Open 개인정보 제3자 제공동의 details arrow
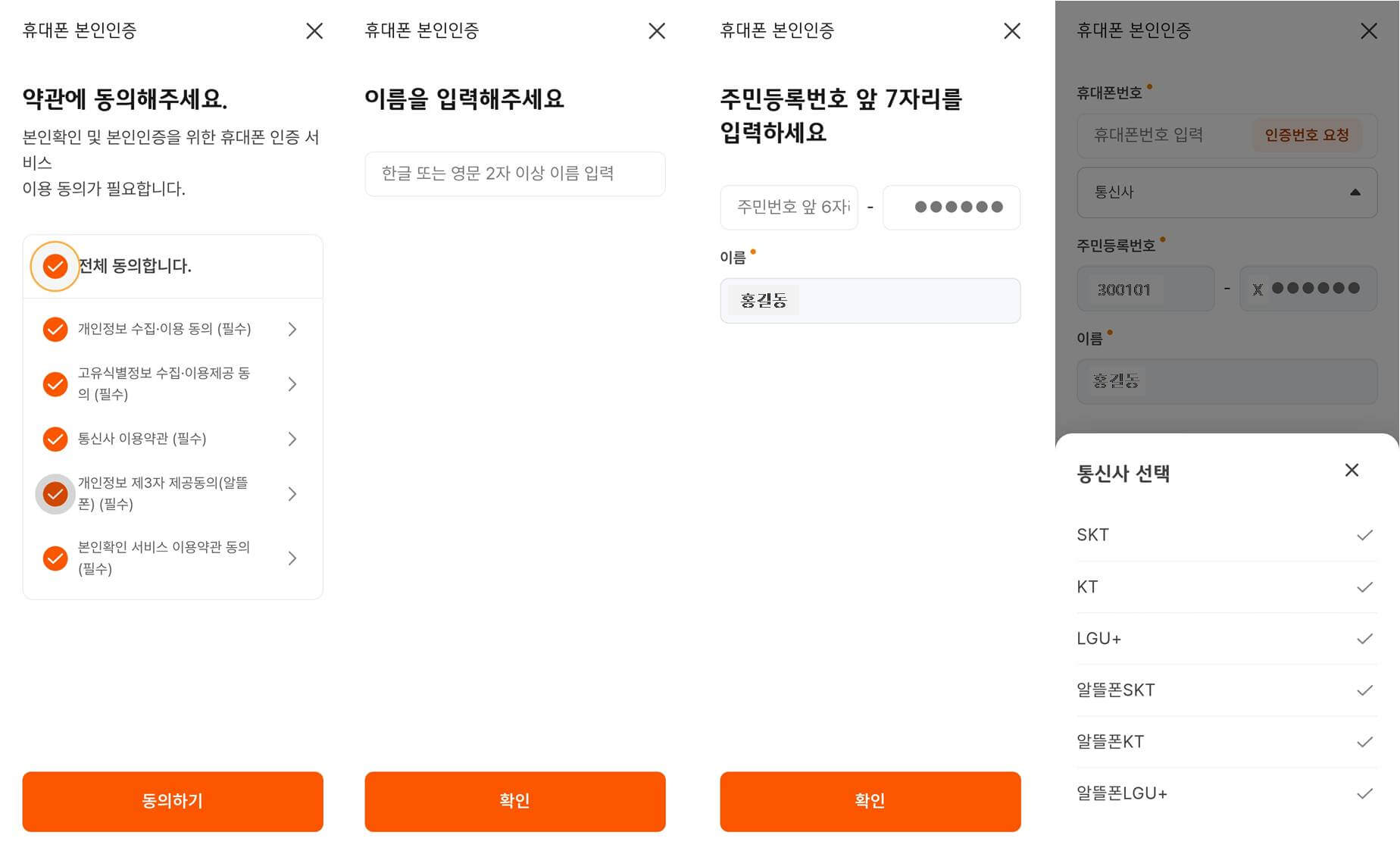The width and height of the screenshot is (1400, 854). tap(292, 494)
